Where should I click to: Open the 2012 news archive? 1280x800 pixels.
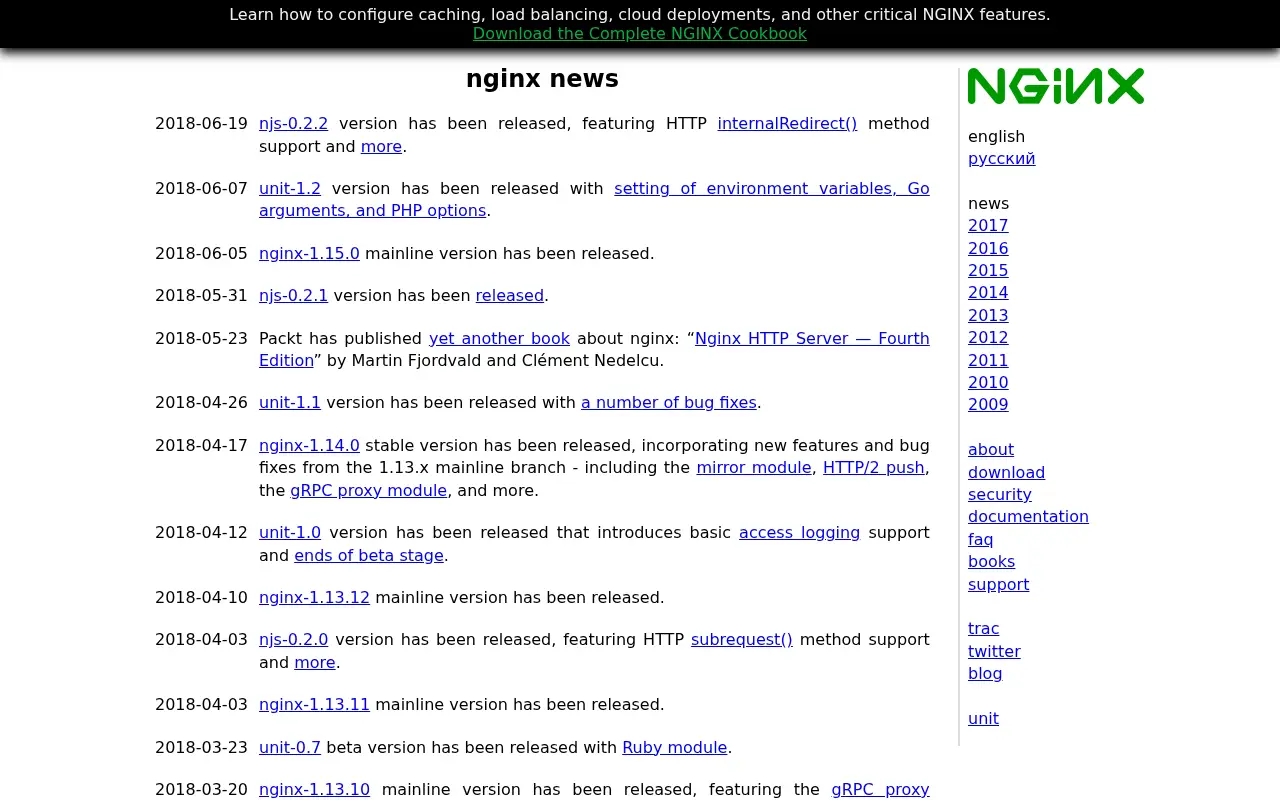[988, 337]
